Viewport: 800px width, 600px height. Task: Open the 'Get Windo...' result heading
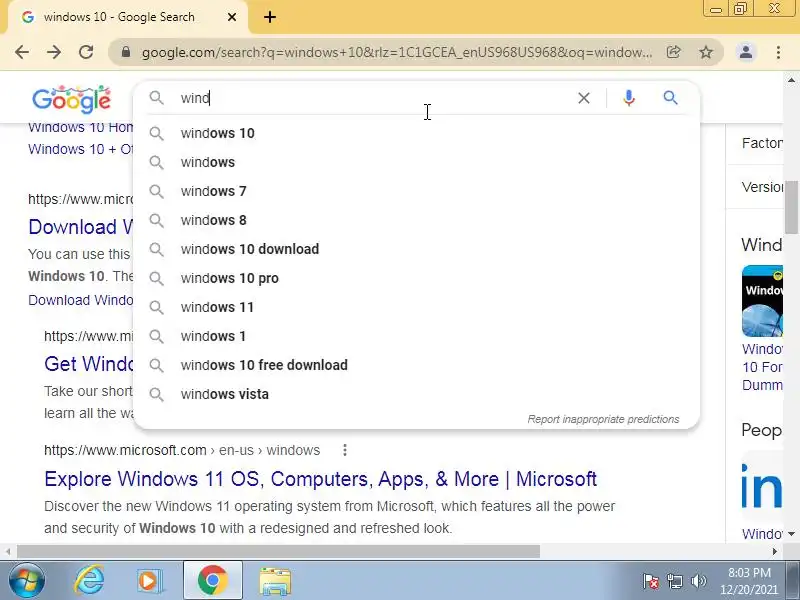coord(88,364)
